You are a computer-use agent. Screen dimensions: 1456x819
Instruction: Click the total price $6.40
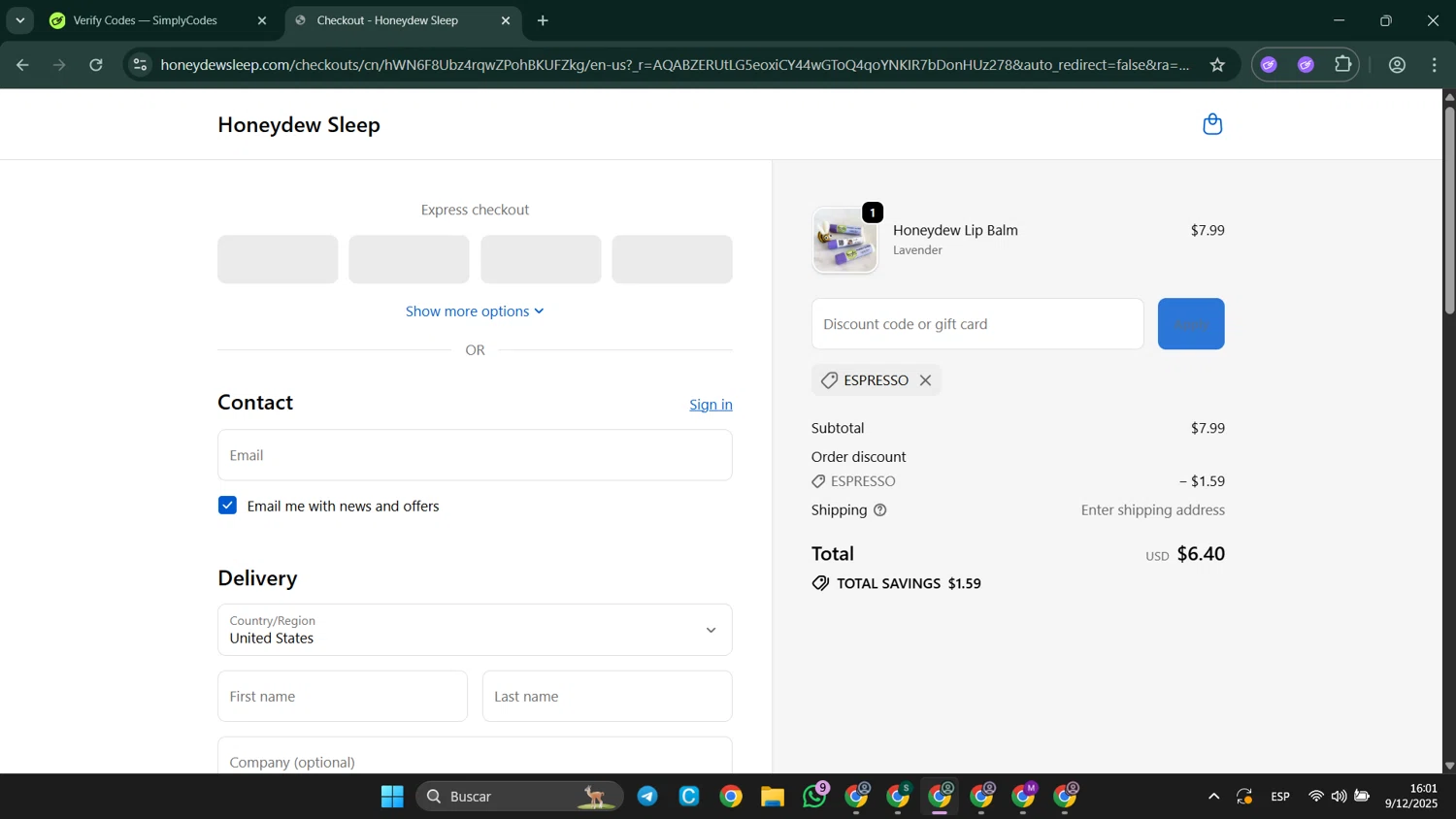pos(1201,554)
